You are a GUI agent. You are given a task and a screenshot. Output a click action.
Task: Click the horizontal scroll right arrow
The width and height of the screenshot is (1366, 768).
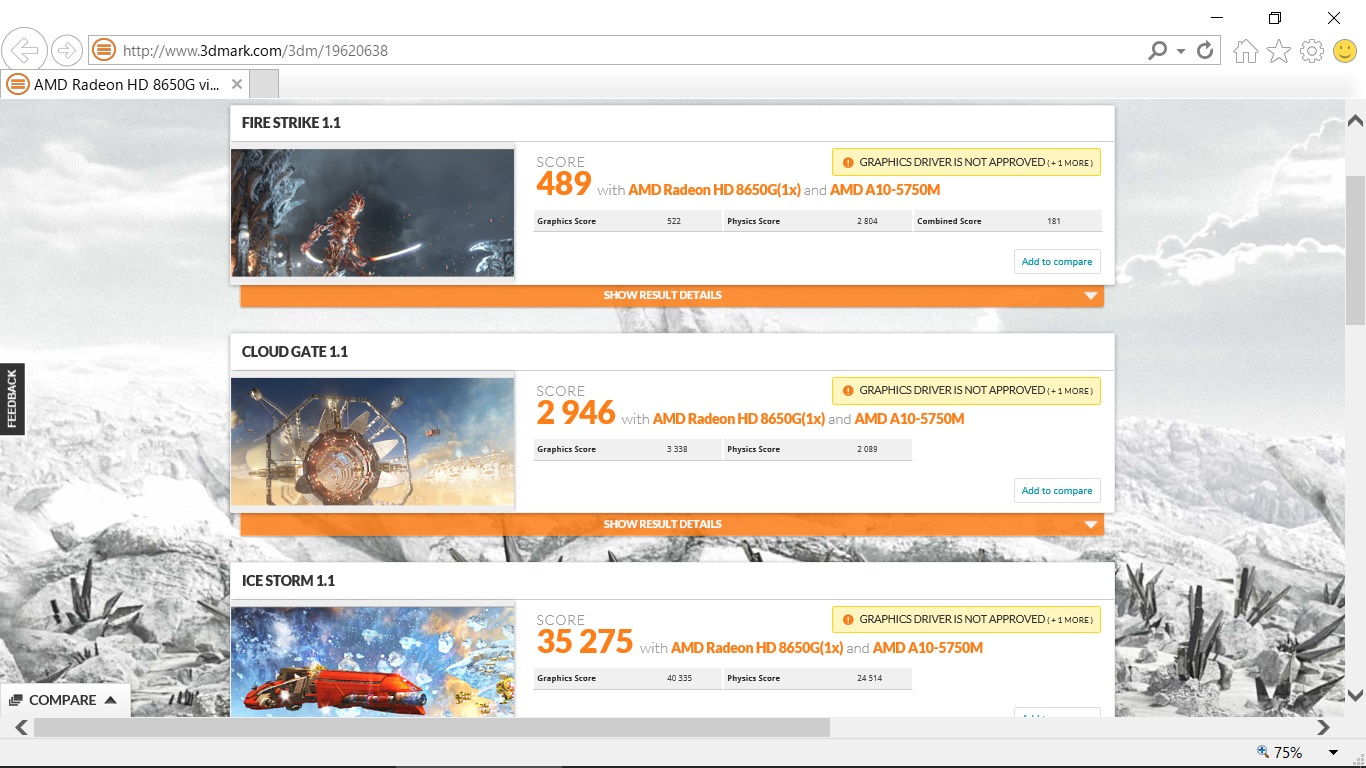tap(1324, 727)
